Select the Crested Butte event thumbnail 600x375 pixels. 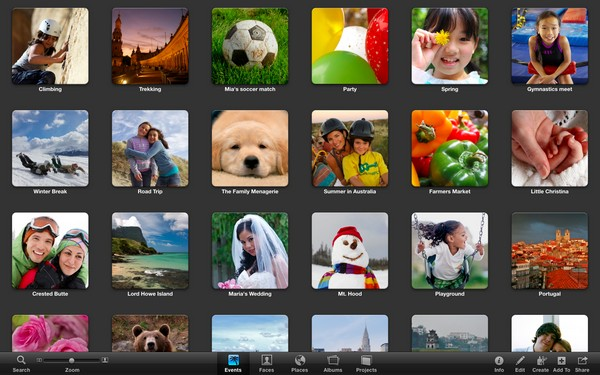(x=50, y=251)
